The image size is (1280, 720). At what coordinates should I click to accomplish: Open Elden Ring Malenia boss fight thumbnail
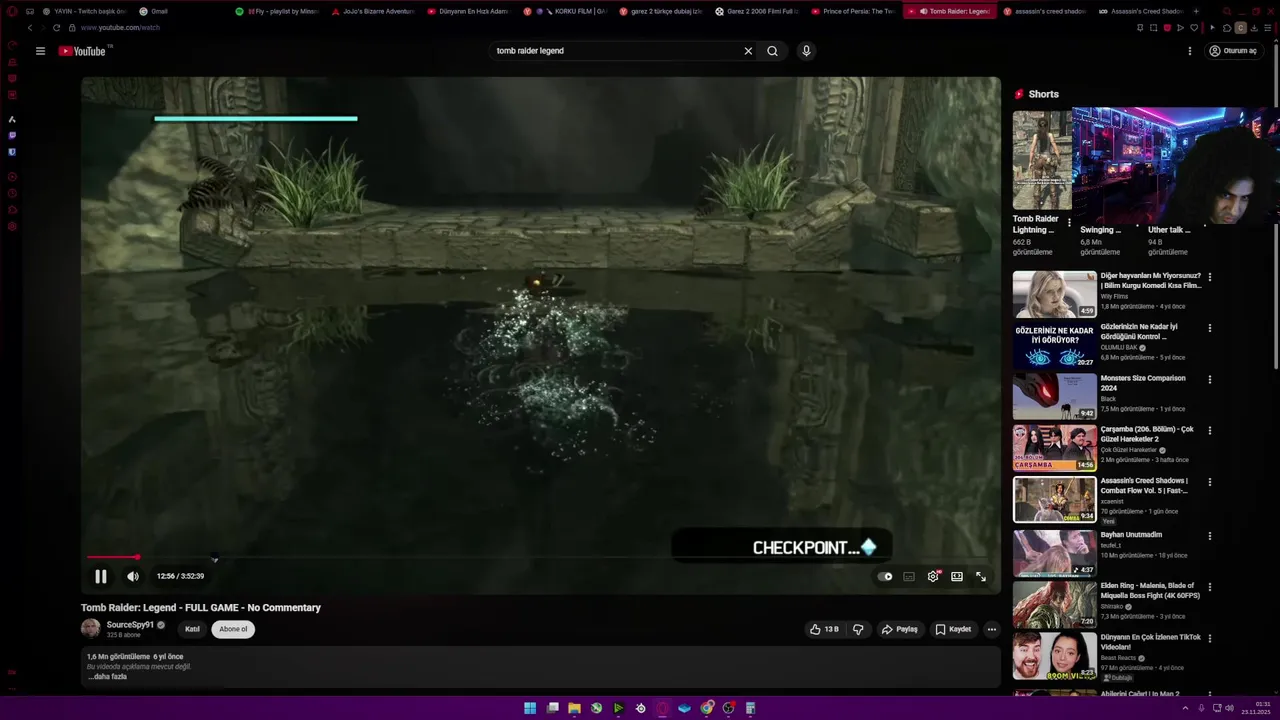[1054, 604]
